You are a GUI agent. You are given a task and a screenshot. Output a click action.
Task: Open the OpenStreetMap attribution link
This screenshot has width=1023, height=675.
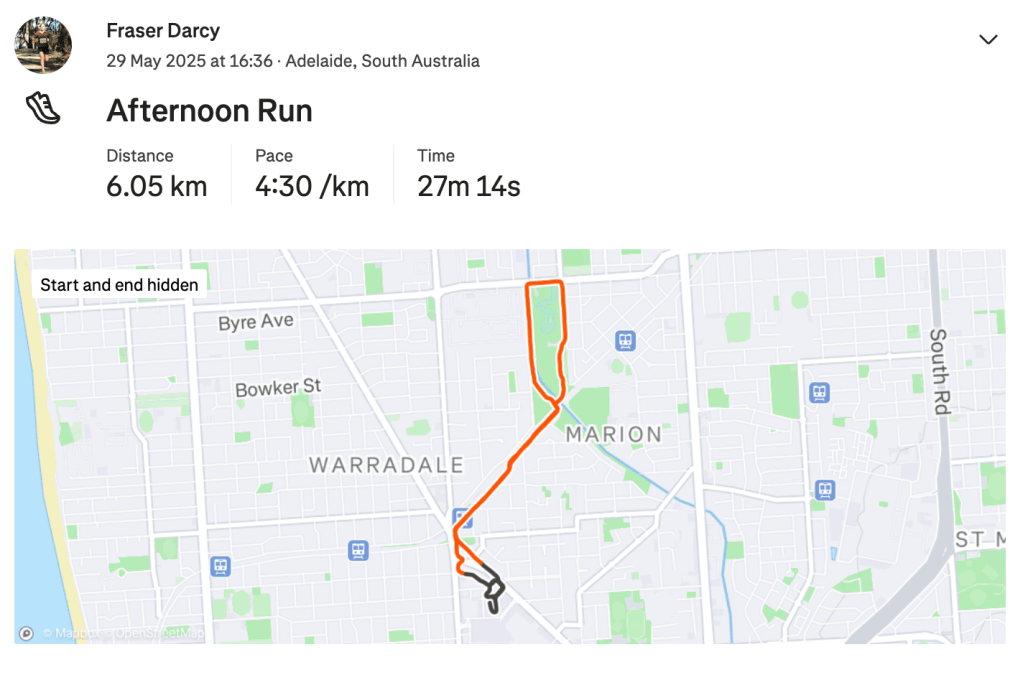tap(158, 633)
